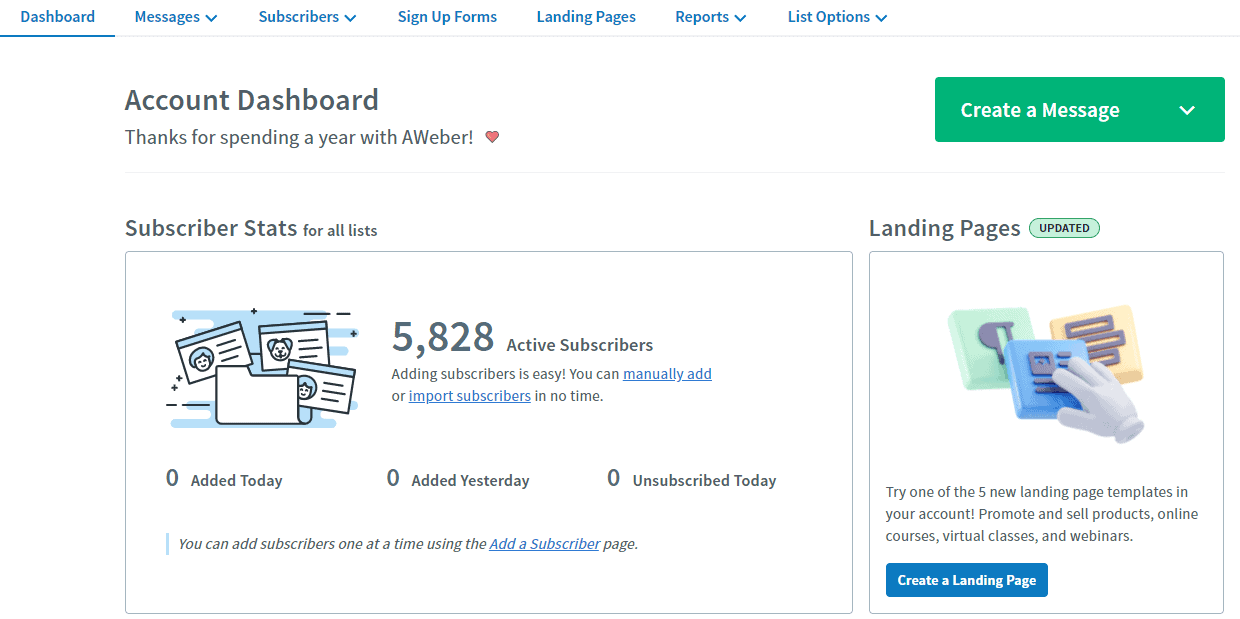Click the Added Today stat

[x=224, y=479]
